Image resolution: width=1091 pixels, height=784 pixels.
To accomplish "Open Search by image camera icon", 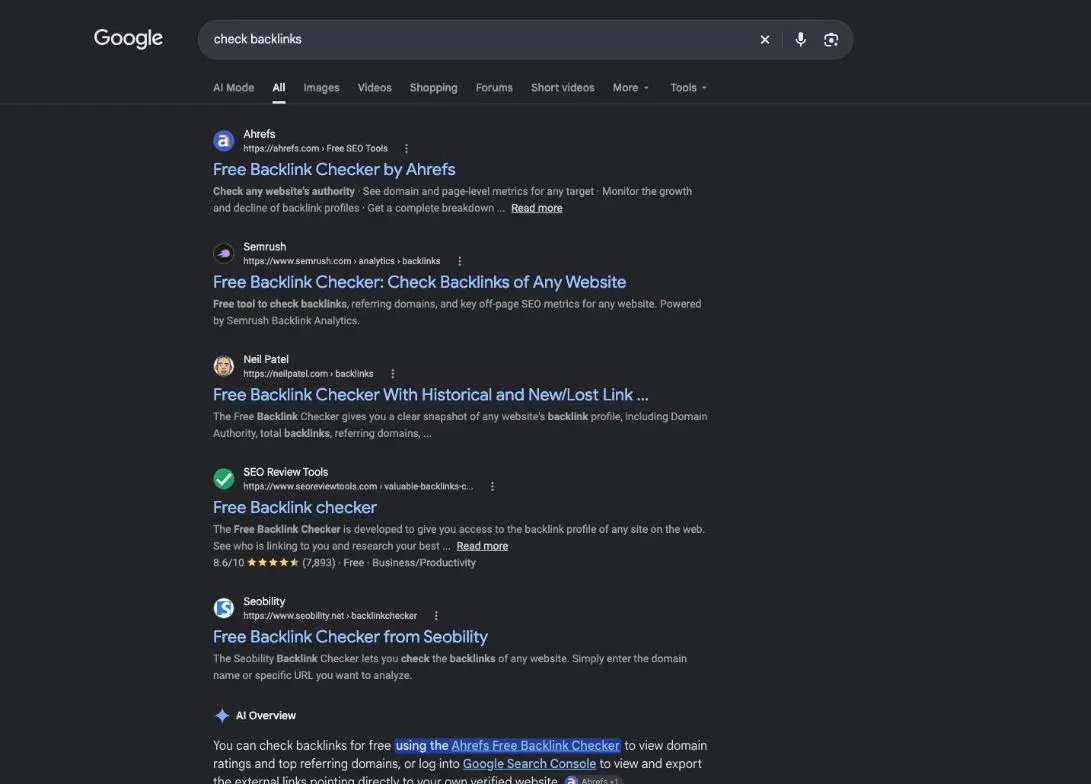I will (831, 40).
